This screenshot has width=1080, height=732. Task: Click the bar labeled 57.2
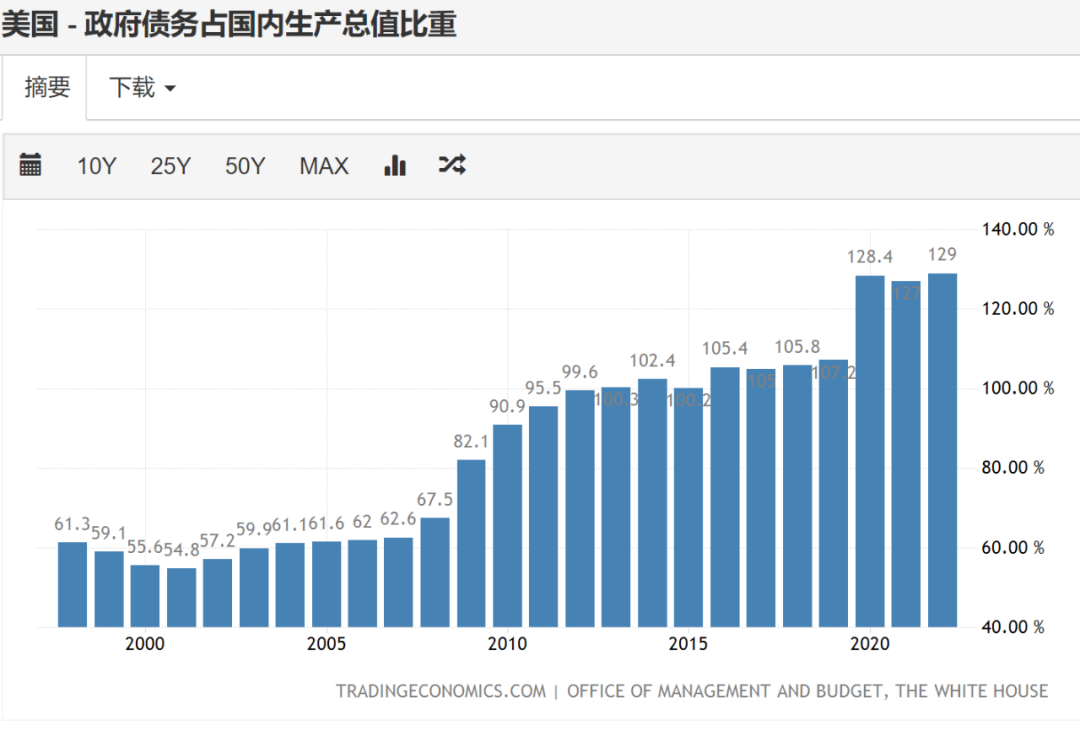[x=218, y=593]
